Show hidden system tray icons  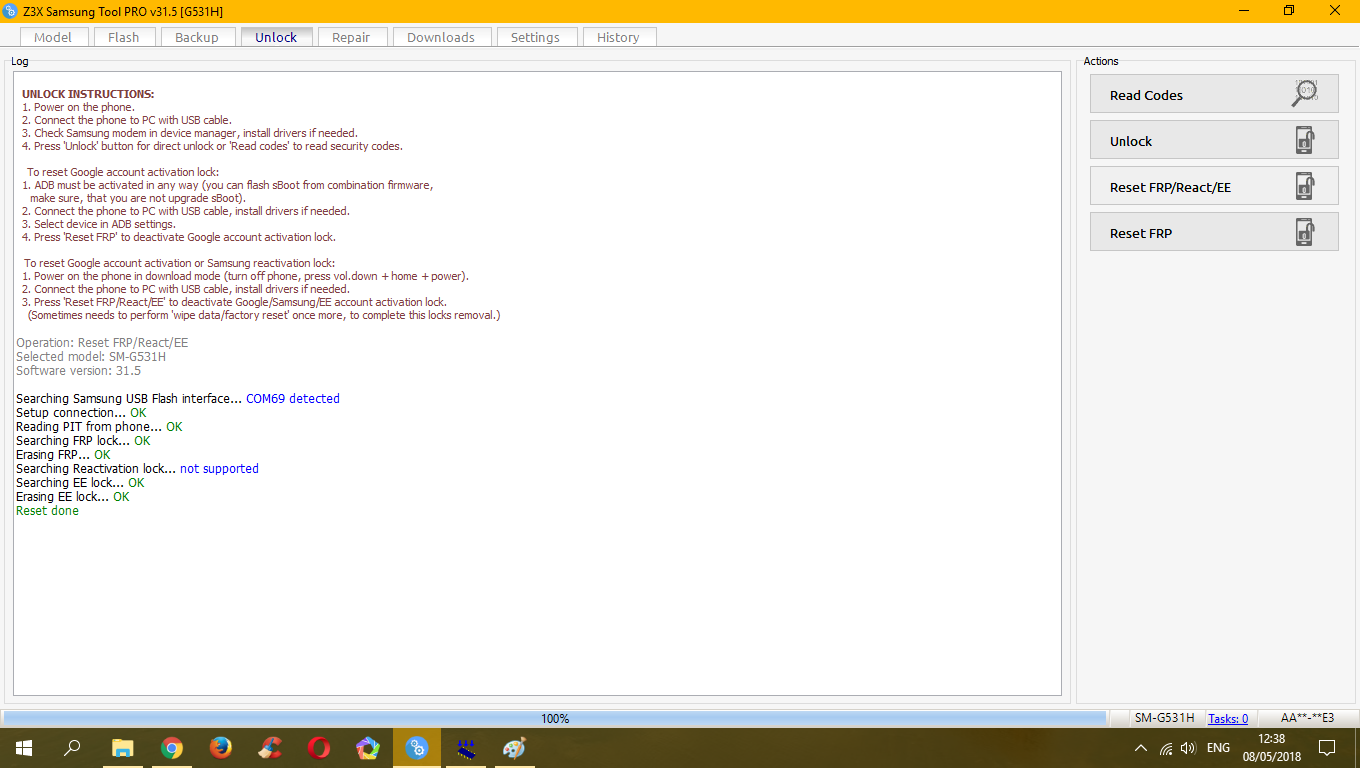tap(1141, 748)
